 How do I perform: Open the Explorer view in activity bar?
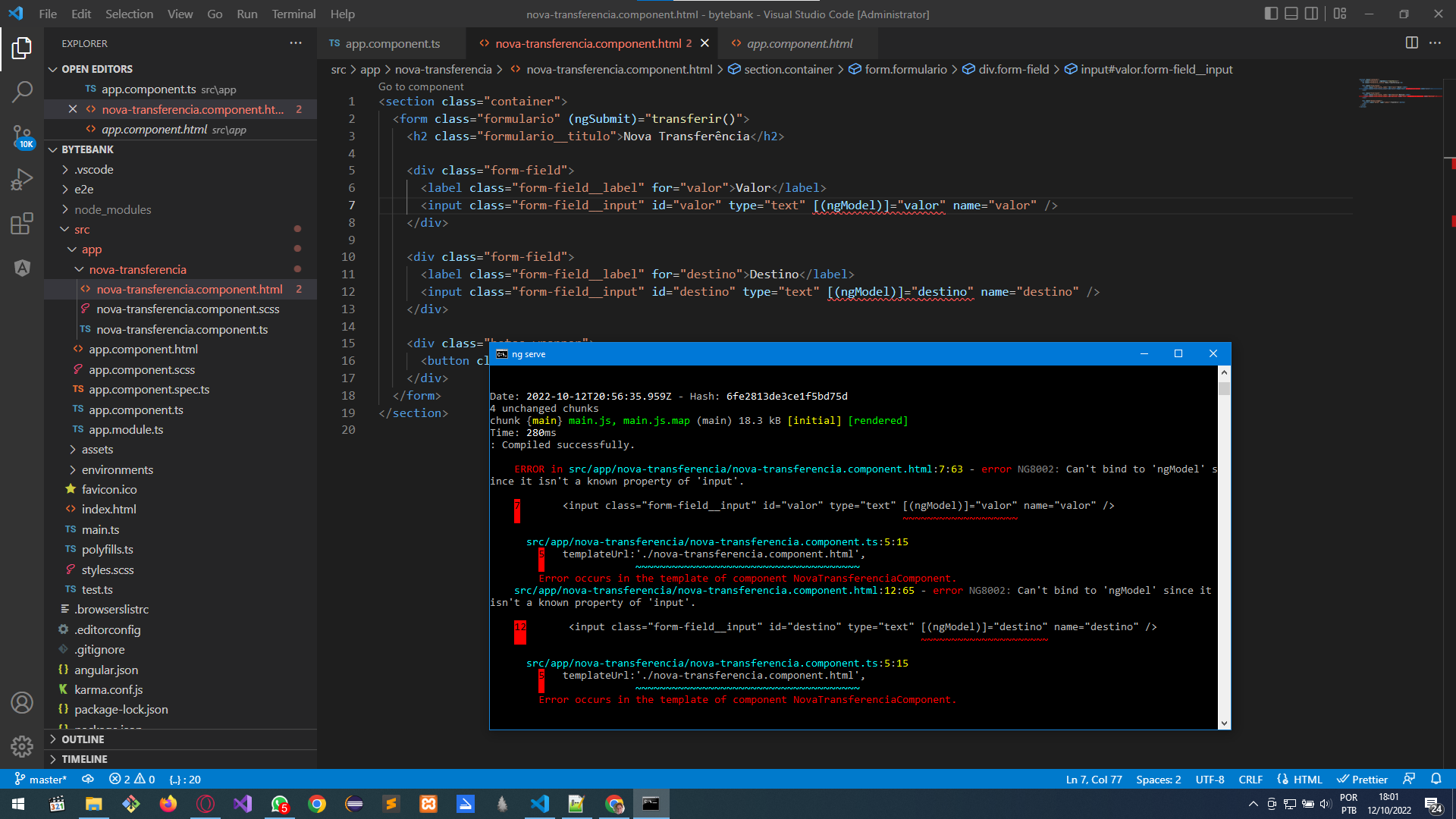click(x=22, y=49)
